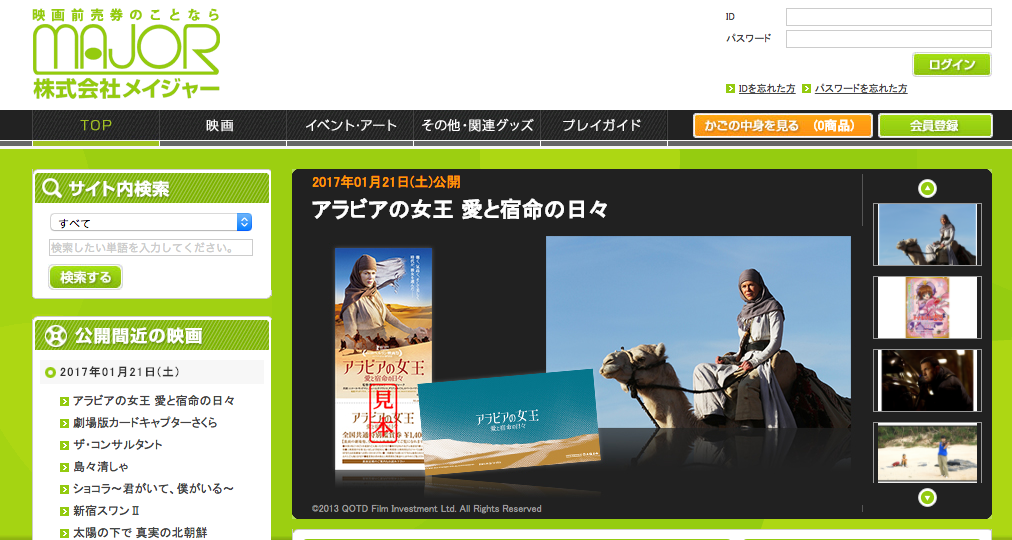Select the dark man portrait thumbnail
The width and height of the screenshot is (1012, 540).
pos(927,380)
